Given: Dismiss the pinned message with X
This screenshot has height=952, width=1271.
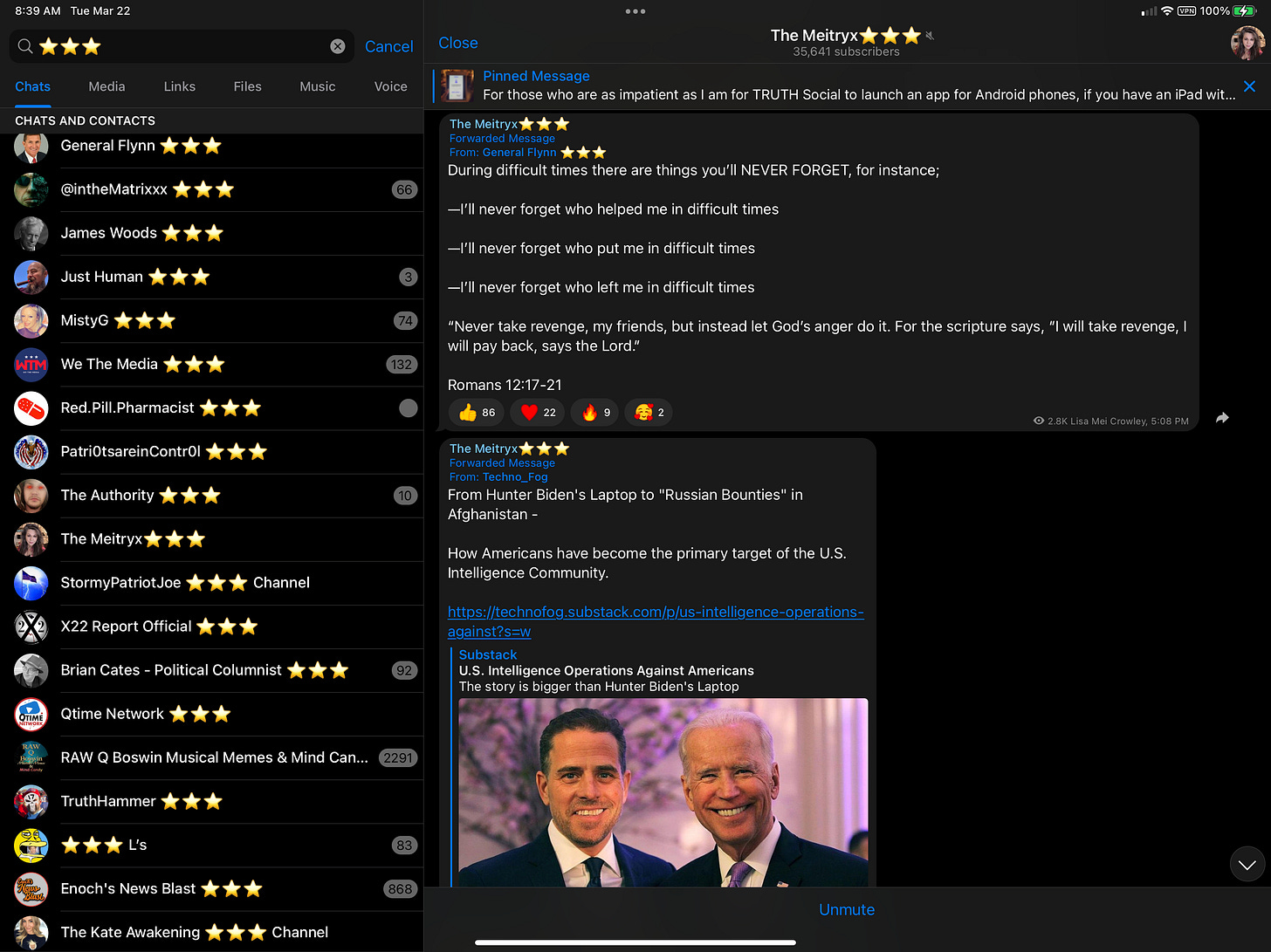Looking at the screenshot, I should [x=1249, y=86].
